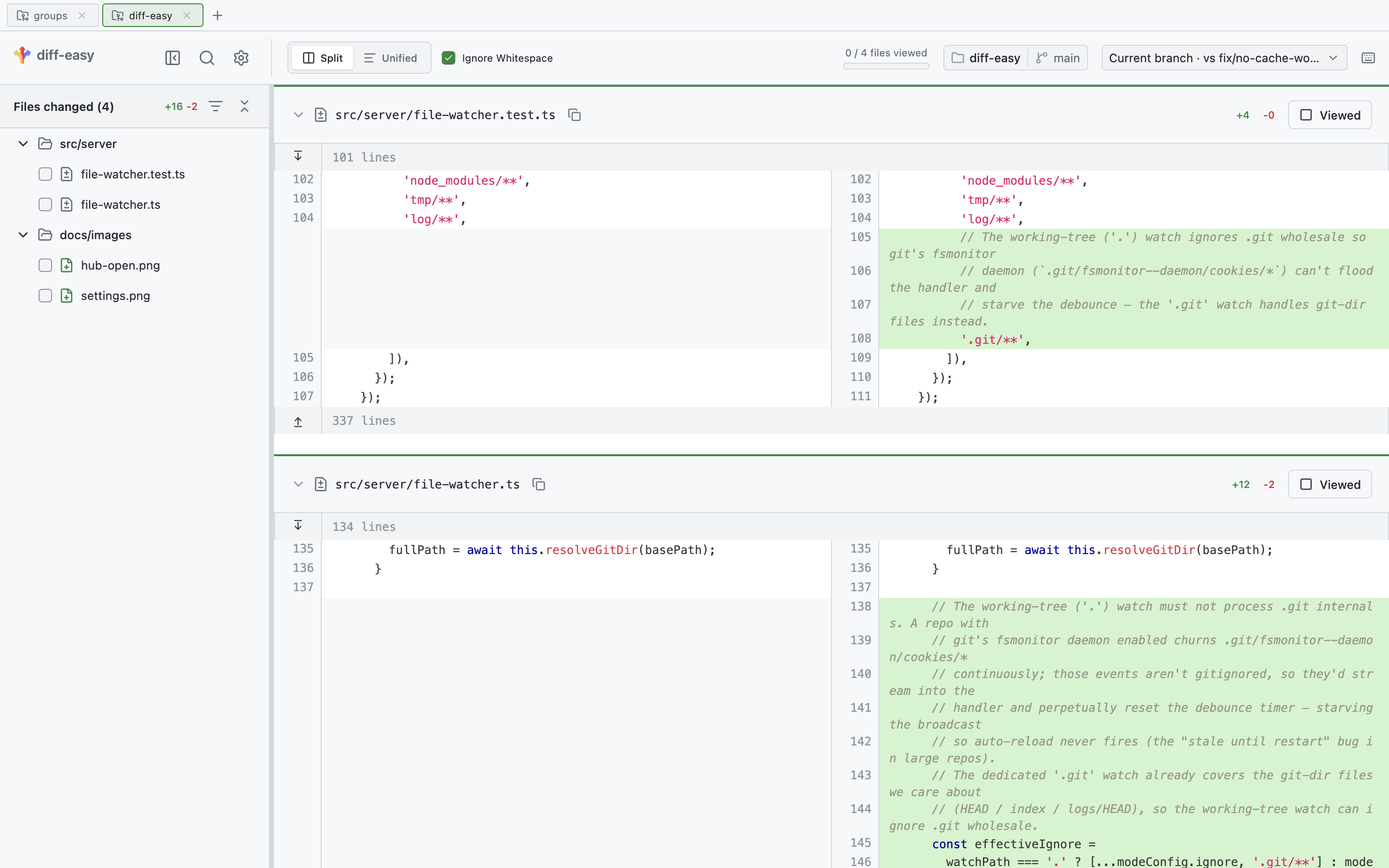Click the folder icon beside diff-easy repo
1389x868 pixels.
957,58
